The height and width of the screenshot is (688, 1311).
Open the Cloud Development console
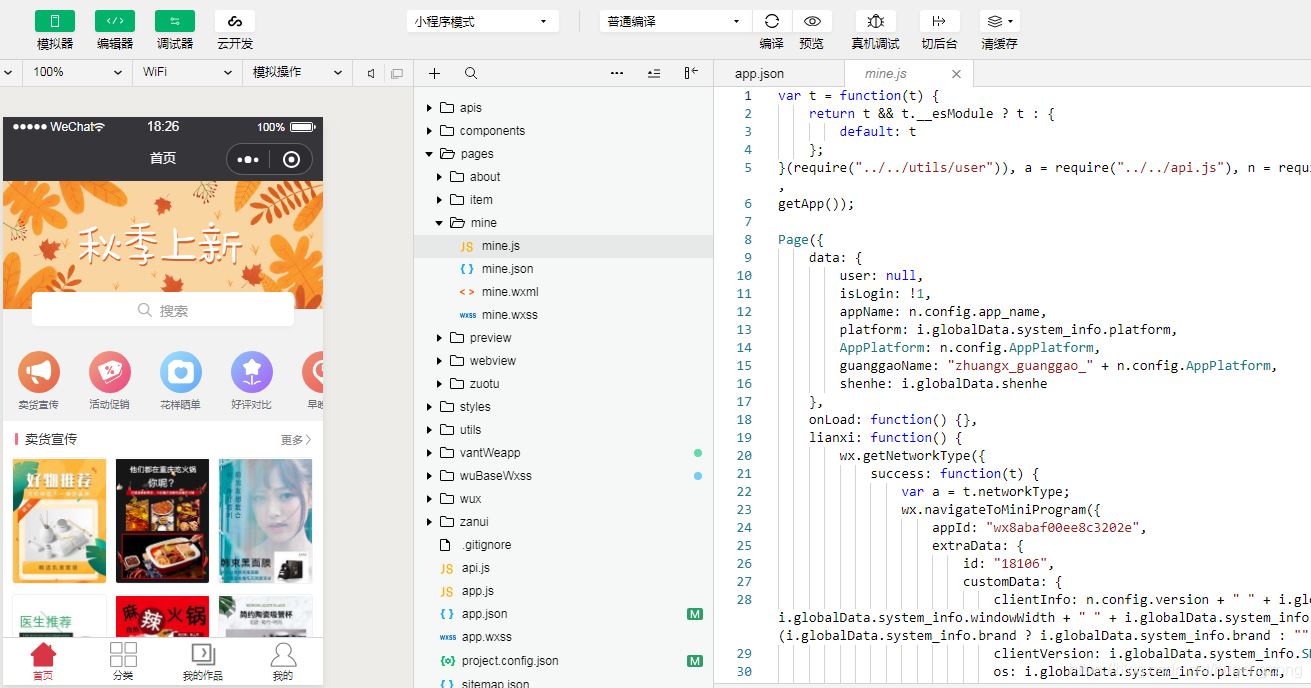[234, 21]
